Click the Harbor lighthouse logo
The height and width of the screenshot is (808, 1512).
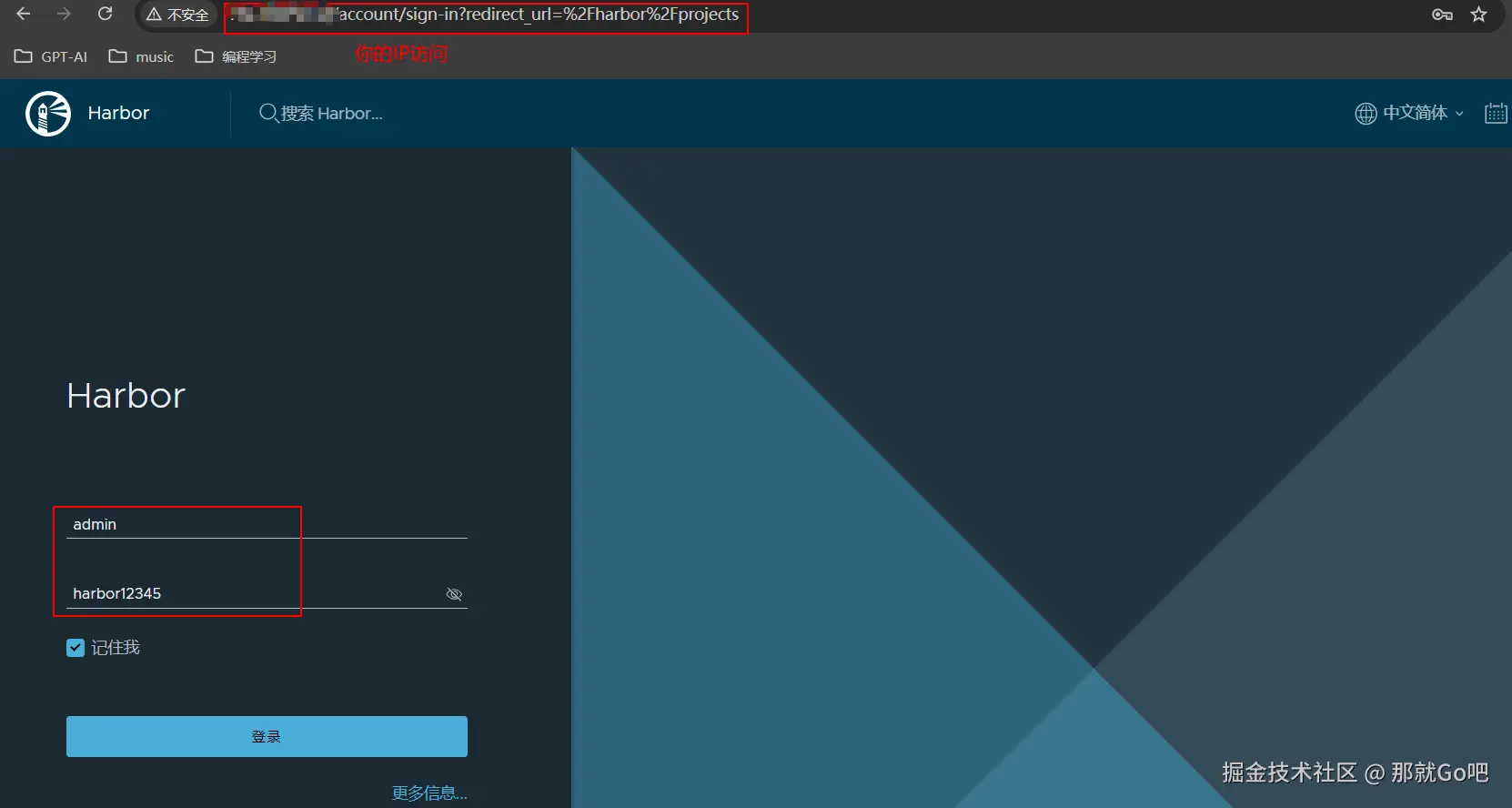point(48,114)
